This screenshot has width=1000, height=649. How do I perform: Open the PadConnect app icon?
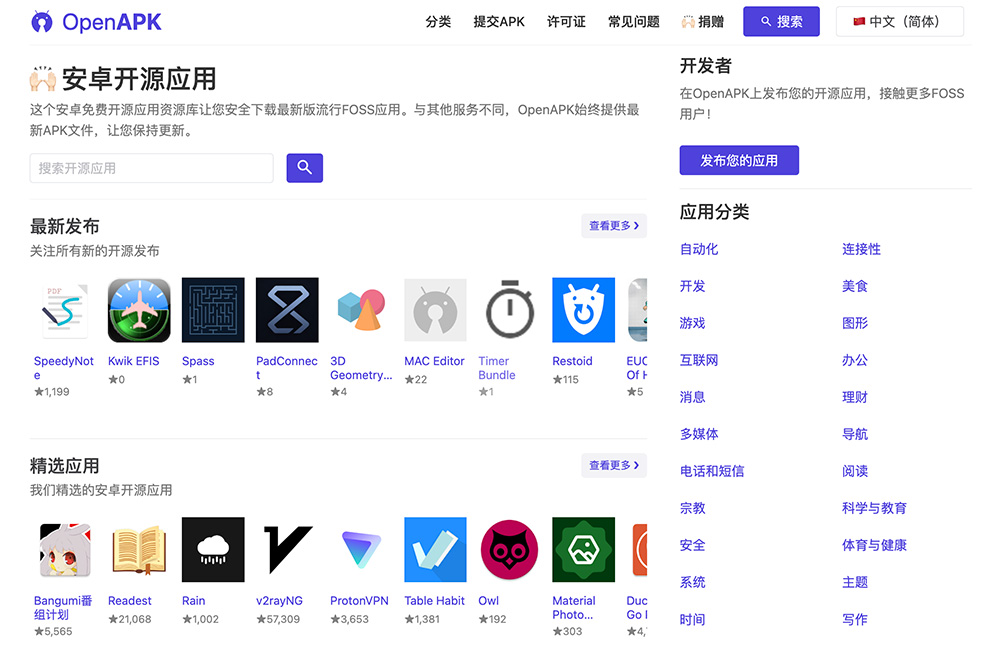click(x=287, y=310)
